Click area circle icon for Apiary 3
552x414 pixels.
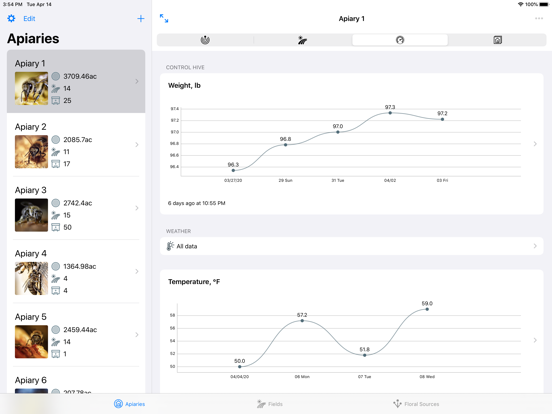(x=56, y=203)
